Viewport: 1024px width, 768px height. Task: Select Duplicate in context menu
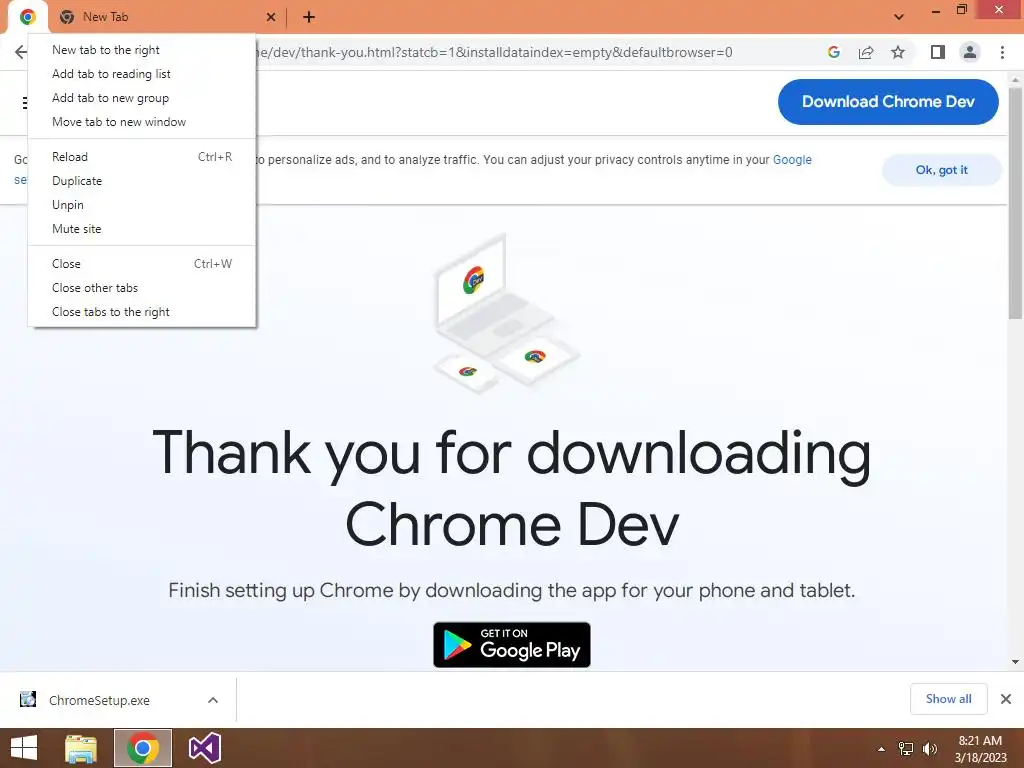(142, 181)
